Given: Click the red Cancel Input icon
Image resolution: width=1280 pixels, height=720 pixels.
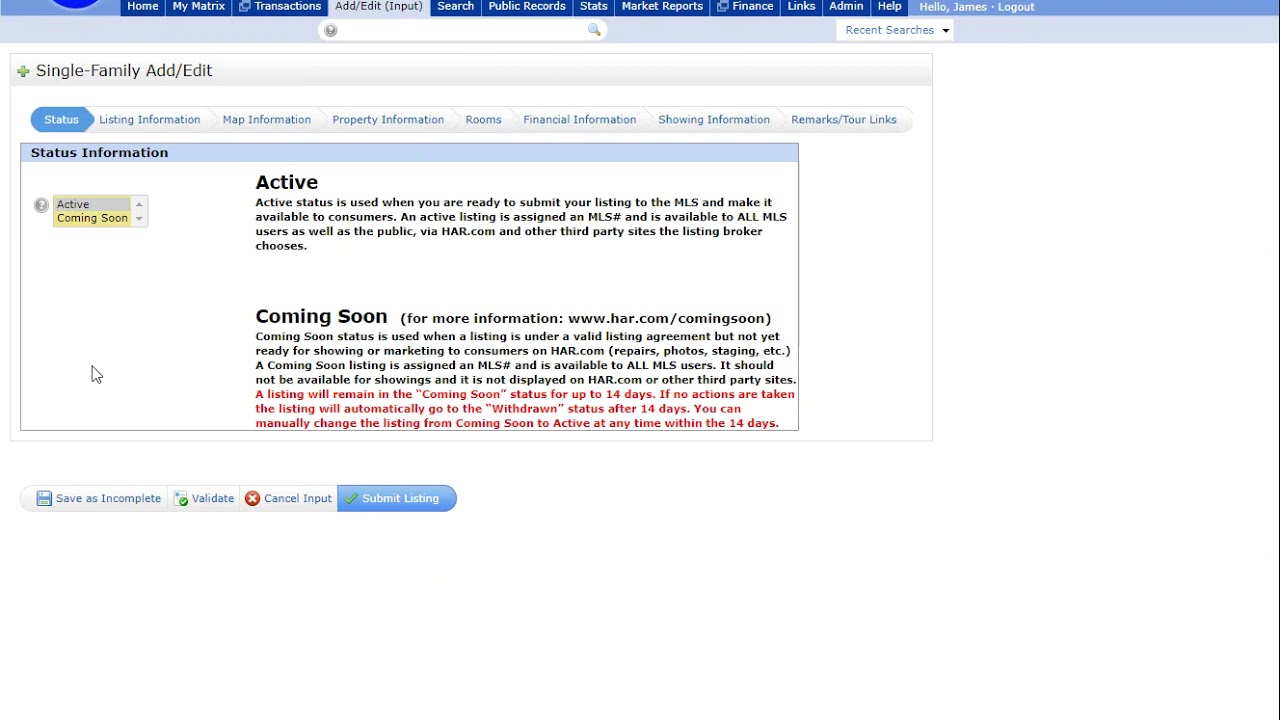Looking at the screenshot, I should [252, 498].
